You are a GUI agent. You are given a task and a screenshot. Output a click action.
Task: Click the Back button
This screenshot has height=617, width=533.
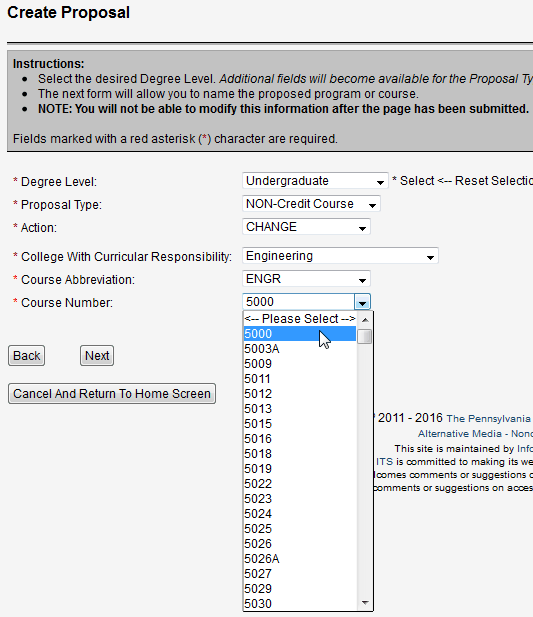26,356
